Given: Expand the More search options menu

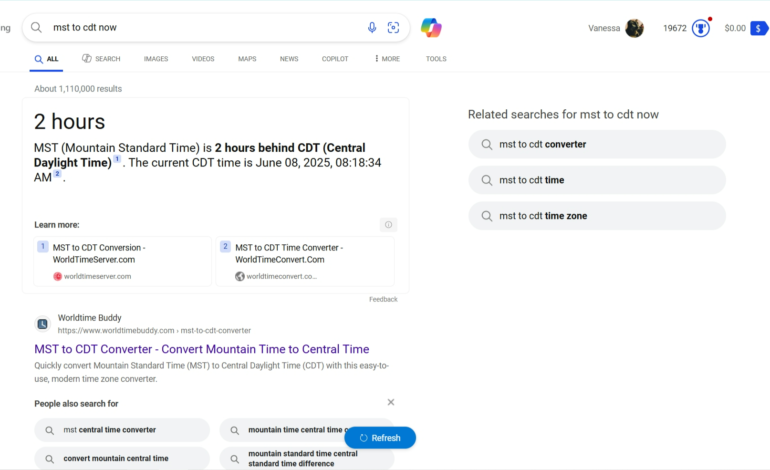Looking at the screenshot, I should point(387,59).
